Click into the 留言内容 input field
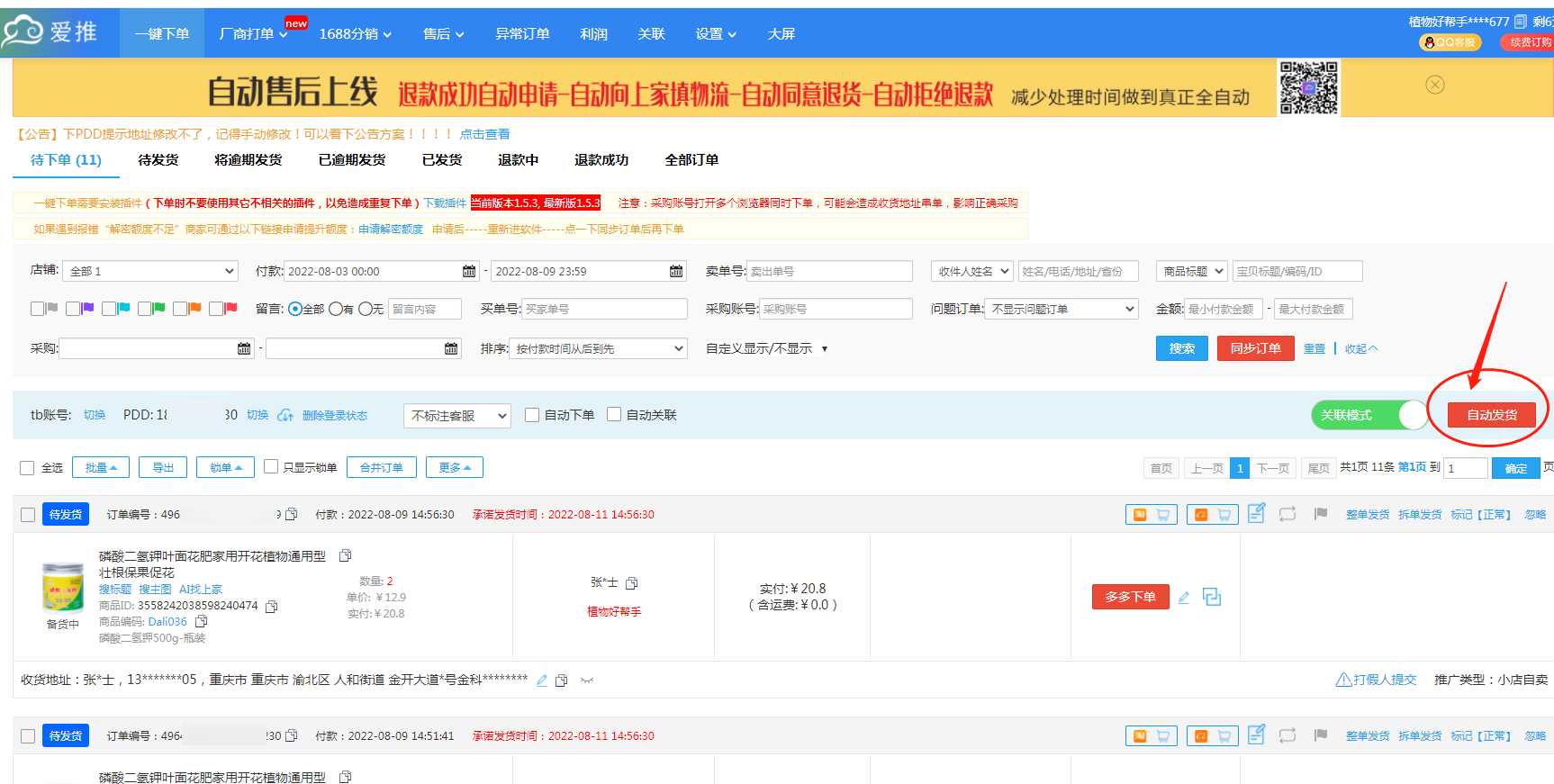This screenshot has width=1554, height=784. tap(425, 309)
